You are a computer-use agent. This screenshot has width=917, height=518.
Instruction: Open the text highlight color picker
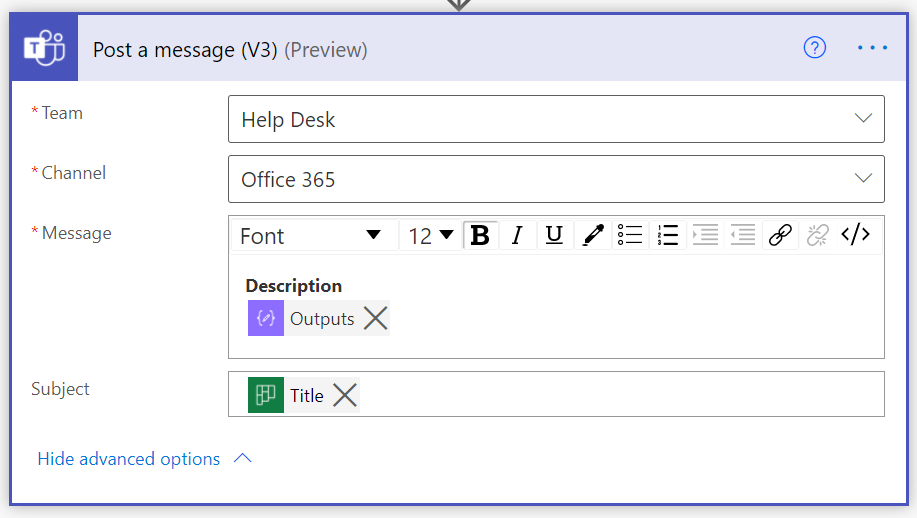point(593,235)
